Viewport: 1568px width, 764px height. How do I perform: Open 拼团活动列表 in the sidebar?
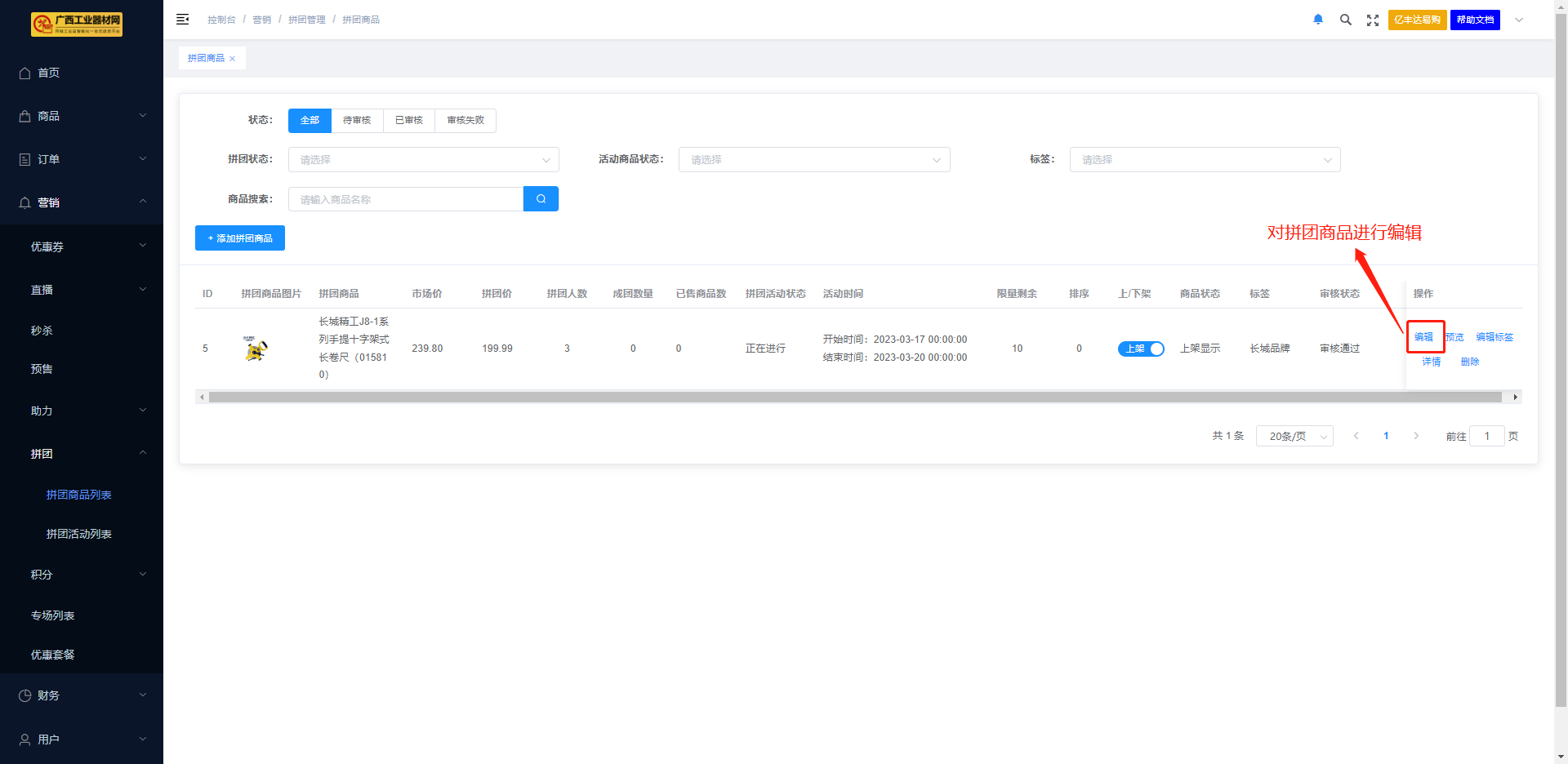click(x=79, y=534)
